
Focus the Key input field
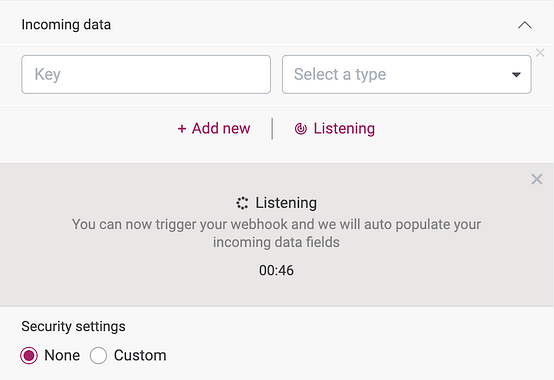pyautogui.click(x=146, y=74)
